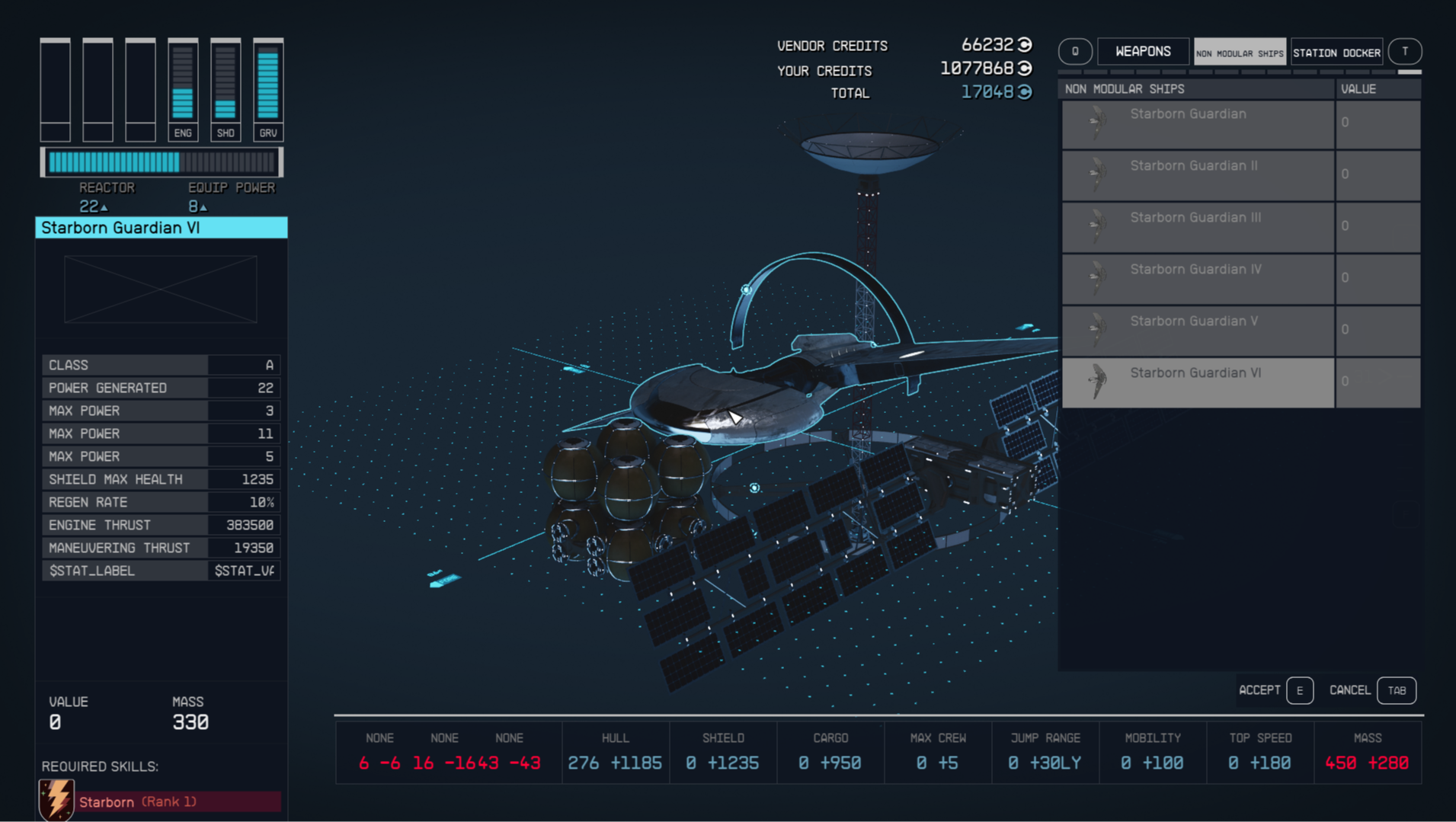
Task: Select the ship icon beside Starborn Guardian V
Action: point(1097,329)
